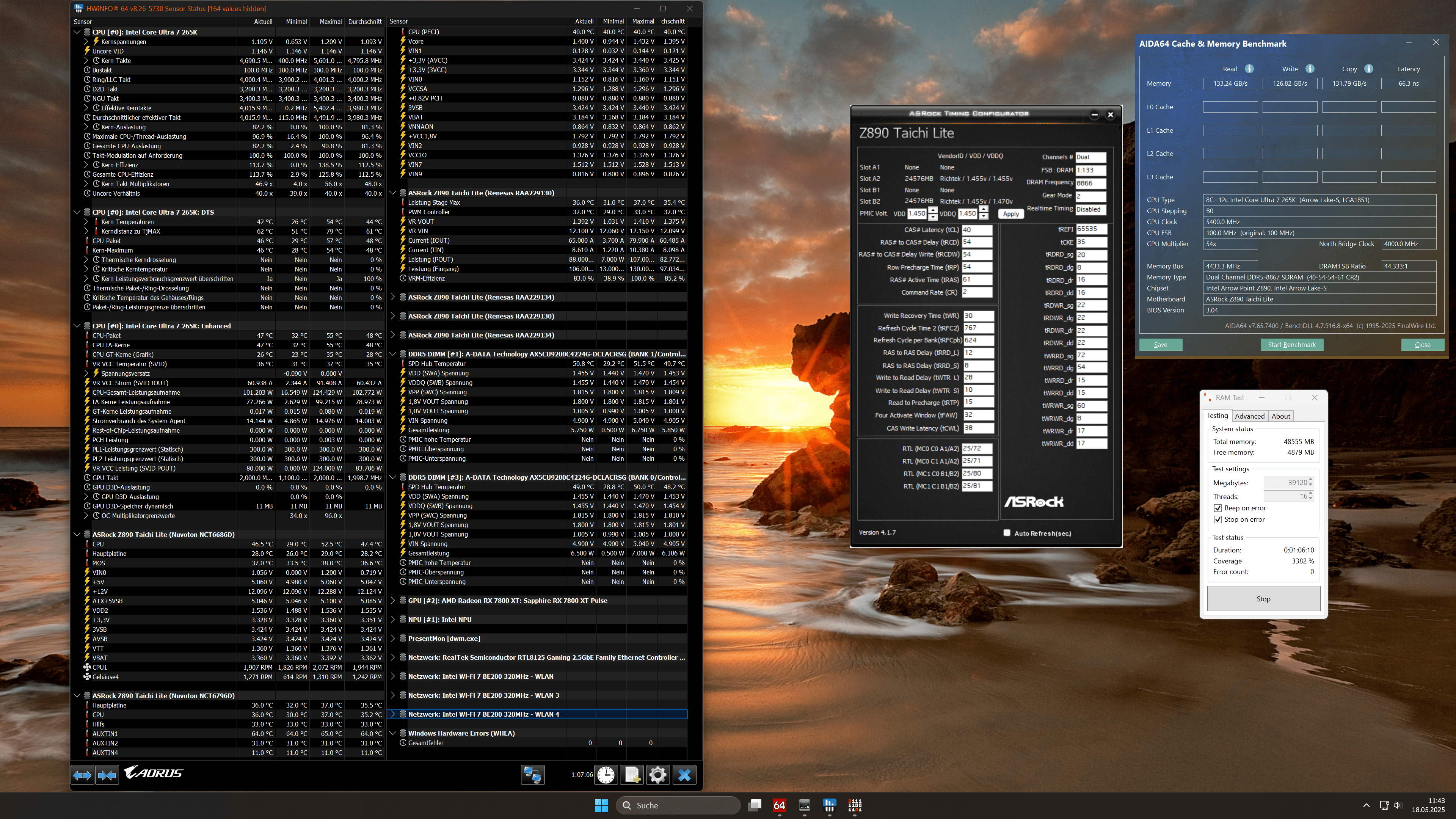Enable the Auto Refresh checkbox
Image resolution: width=1456 pixels, height=819 pixels.
pyautogui.click(x=1007, y=533)
